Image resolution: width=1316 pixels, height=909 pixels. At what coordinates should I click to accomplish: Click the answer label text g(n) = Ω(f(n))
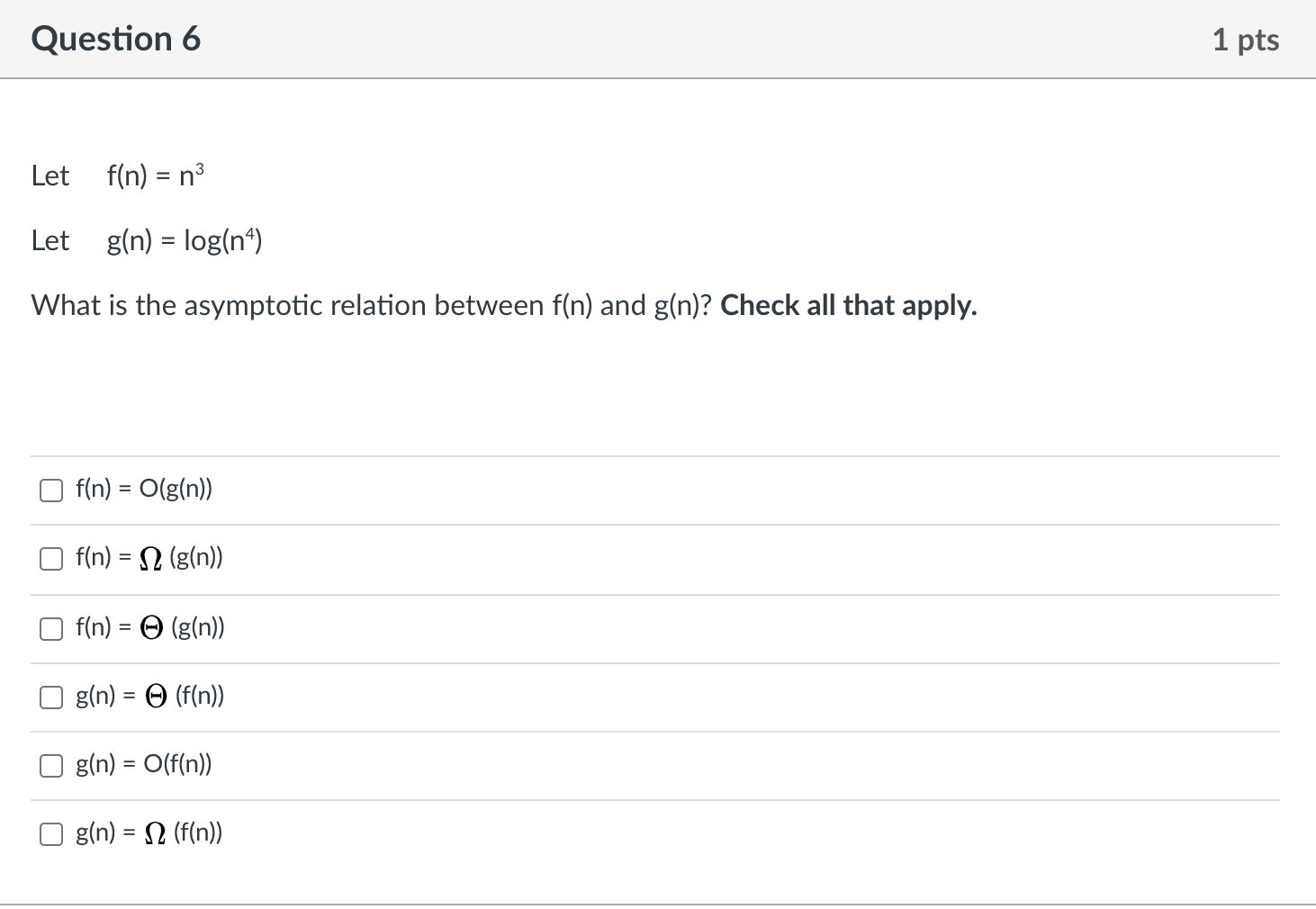click(149, 833)
